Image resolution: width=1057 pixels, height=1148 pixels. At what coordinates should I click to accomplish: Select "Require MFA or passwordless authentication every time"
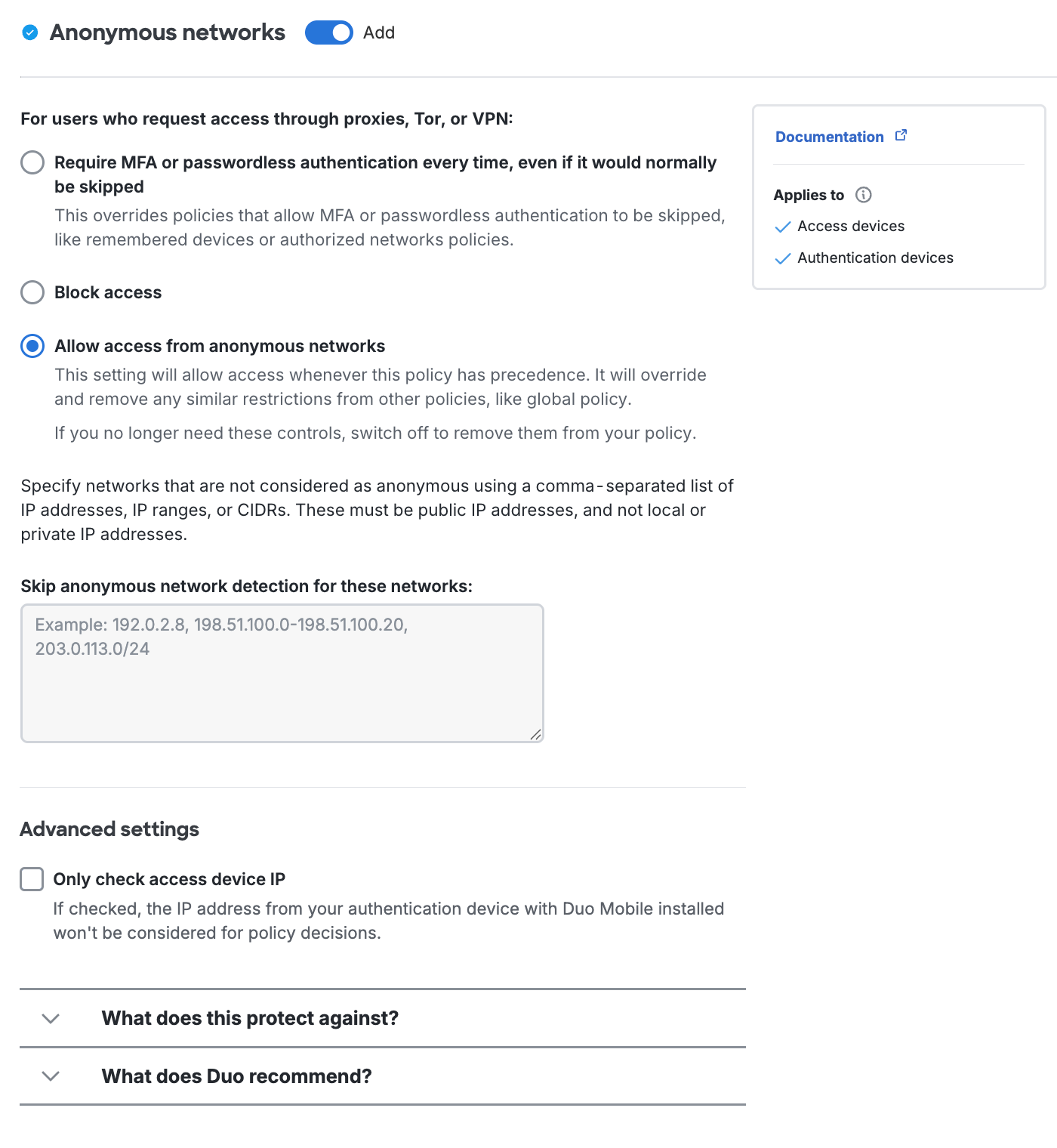click(32, 162)
